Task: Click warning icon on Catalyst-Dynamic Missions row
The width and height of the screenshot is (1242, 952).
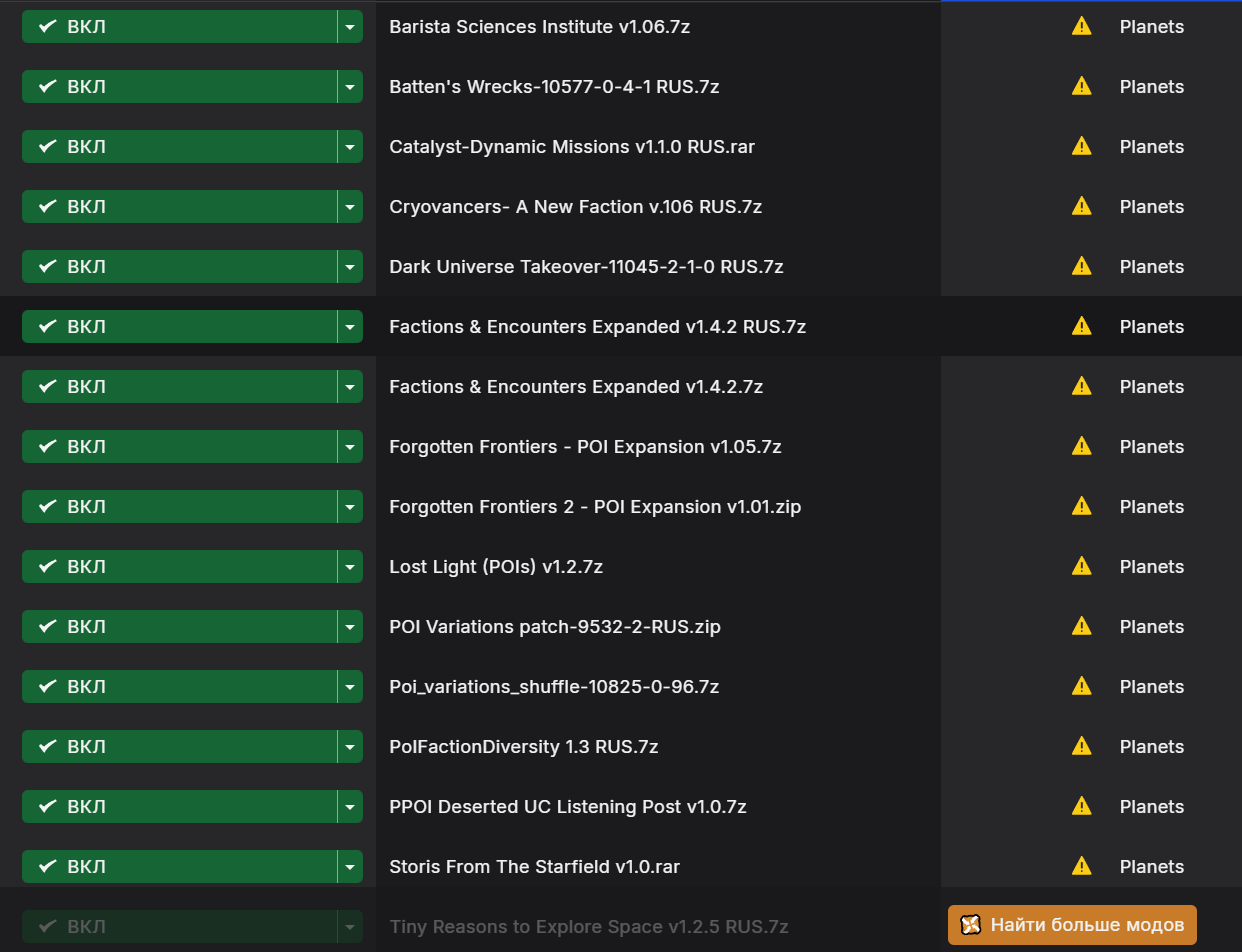Action: [1081, 146]
